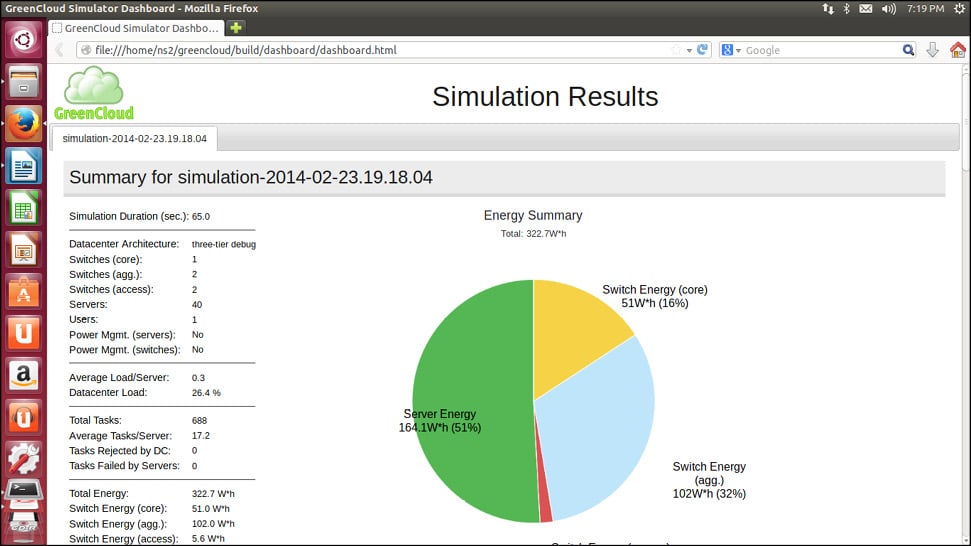Click the GreenCloud logo
Screen dimensions: 971x546
tap(94, 94)
